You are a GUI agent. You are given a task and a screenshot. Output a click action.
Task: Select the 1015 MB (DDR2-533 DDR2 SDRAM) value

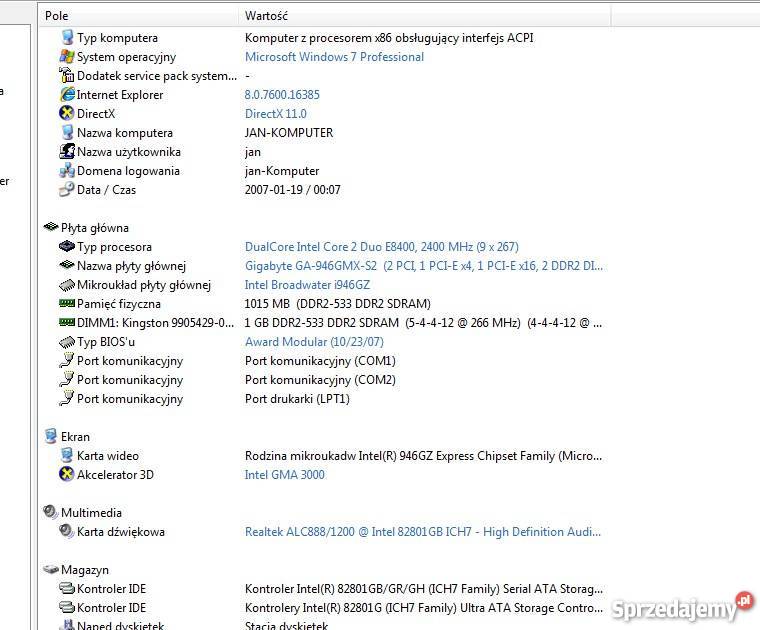click(338, 304)
